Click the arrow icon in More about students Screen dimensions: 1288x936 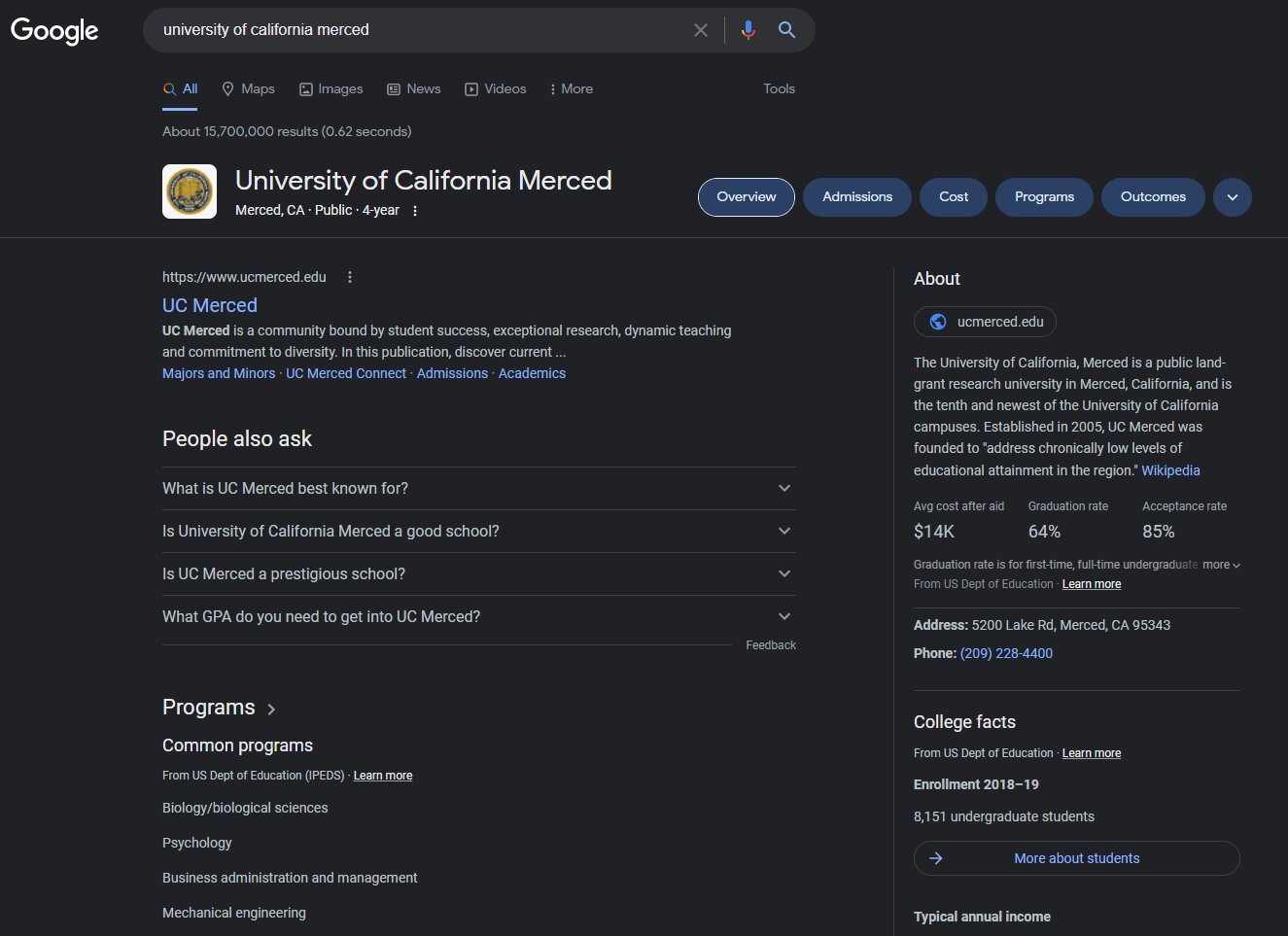pyautogui.click(x=936, y=858)
